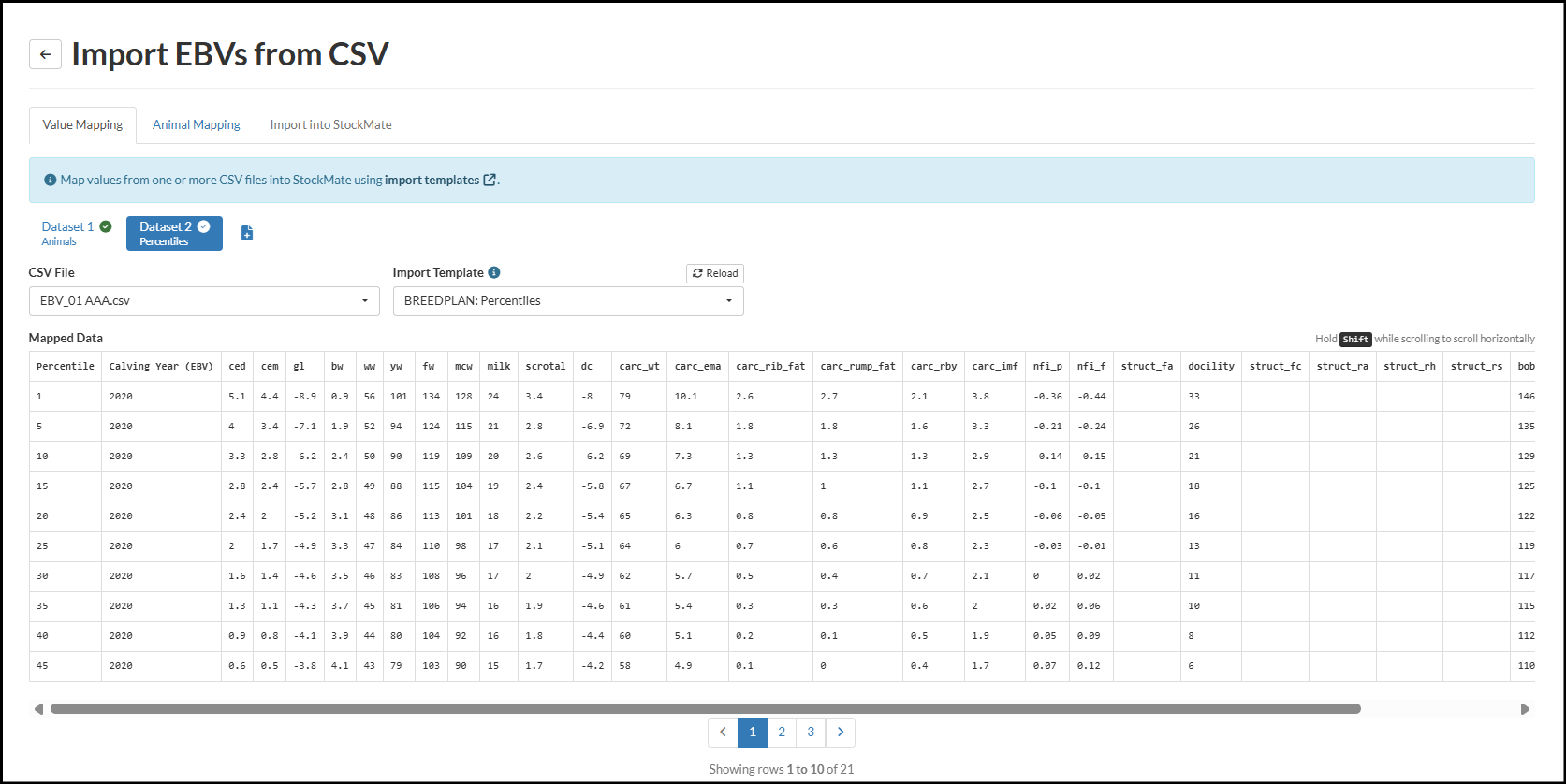
Task: Jump to page 3 of results
Action: pos(811,732)
